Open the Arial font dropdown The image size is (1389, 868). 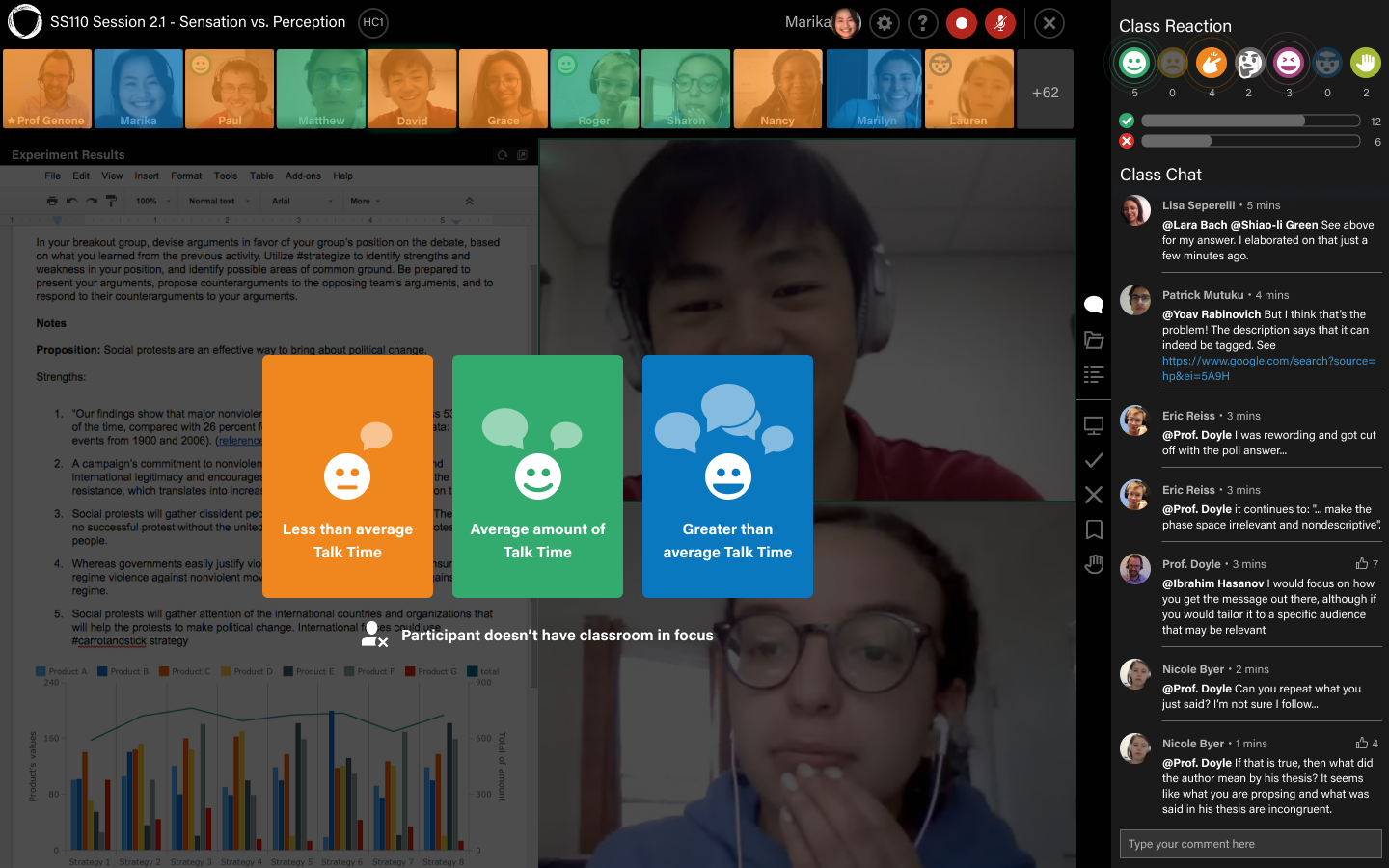pos(302,201)
